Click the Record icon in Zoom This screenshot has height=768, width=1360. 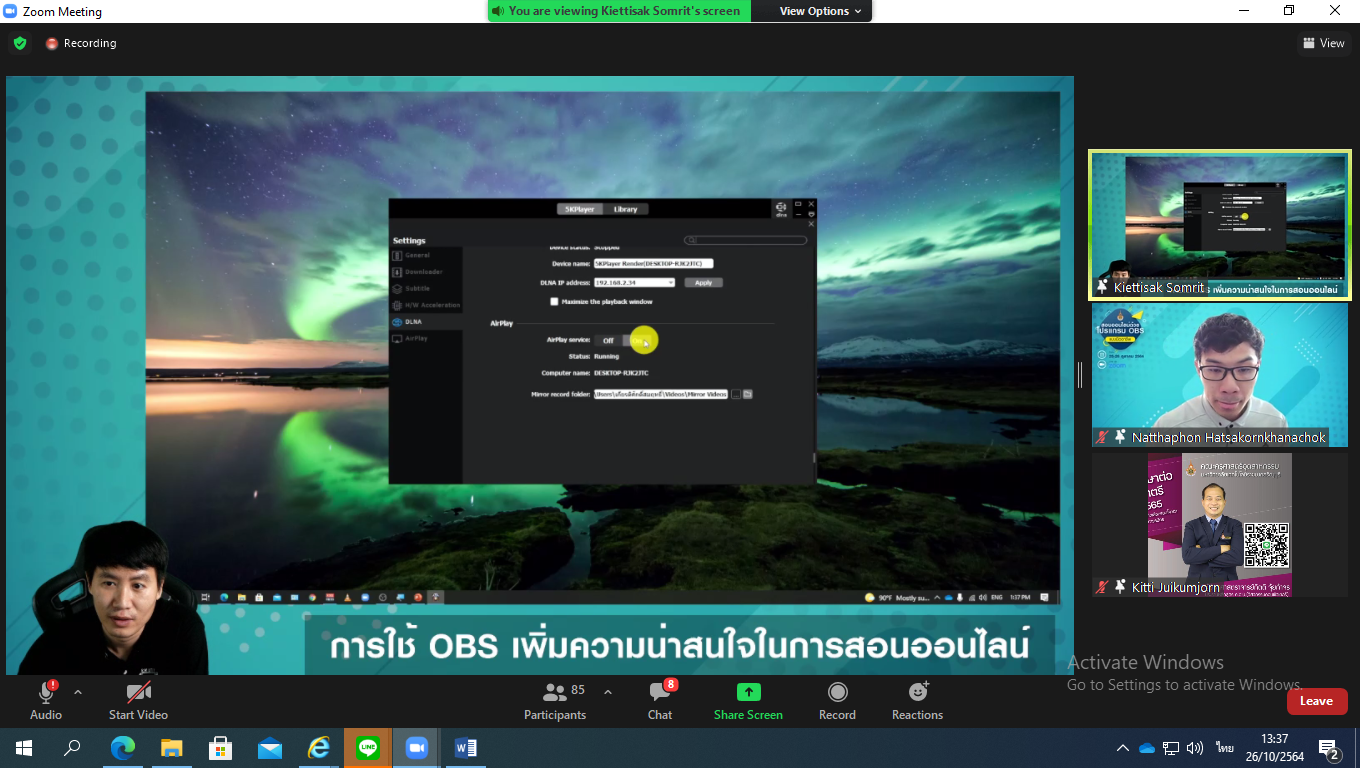coord(838,692)
